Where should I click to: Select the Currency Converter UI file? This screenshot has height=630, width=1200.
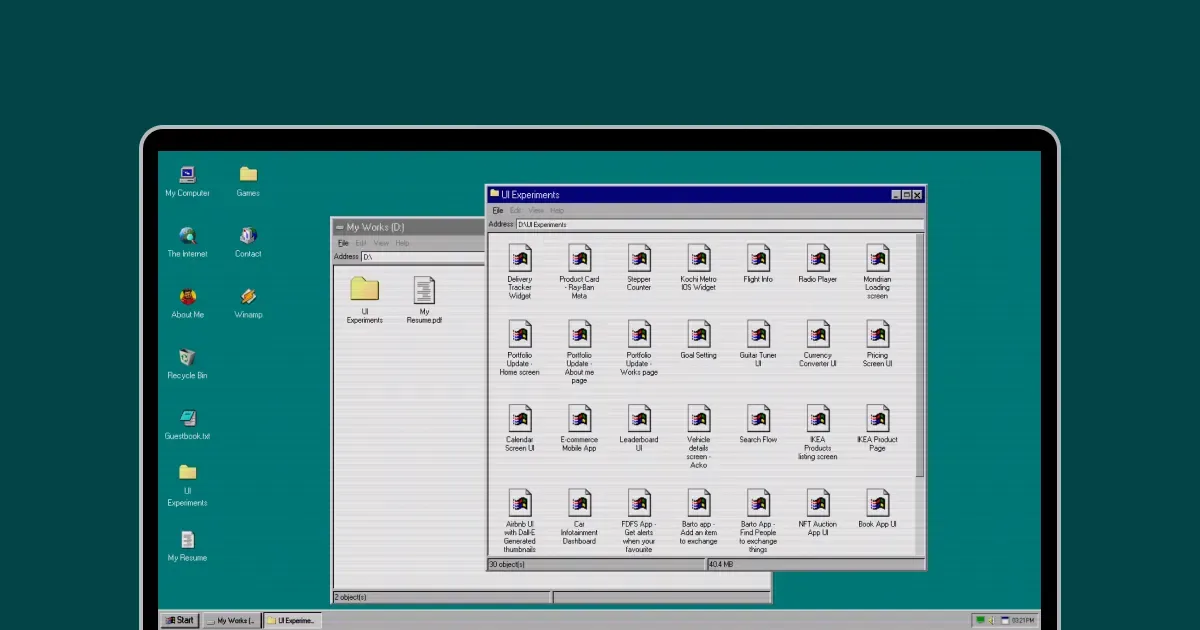(818, 344)
